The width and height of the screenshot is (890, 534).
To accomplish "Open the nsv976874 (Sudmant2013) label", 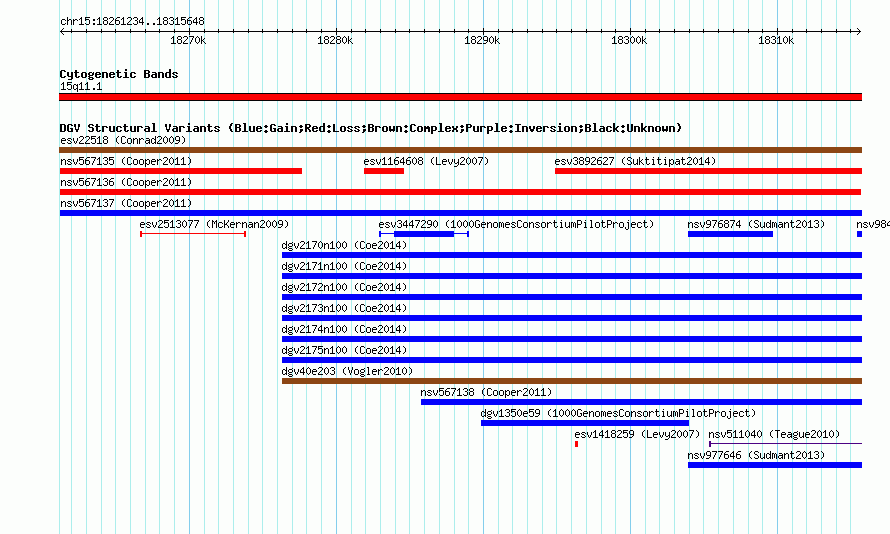I will pyautogui.click(x=756, y=225).
